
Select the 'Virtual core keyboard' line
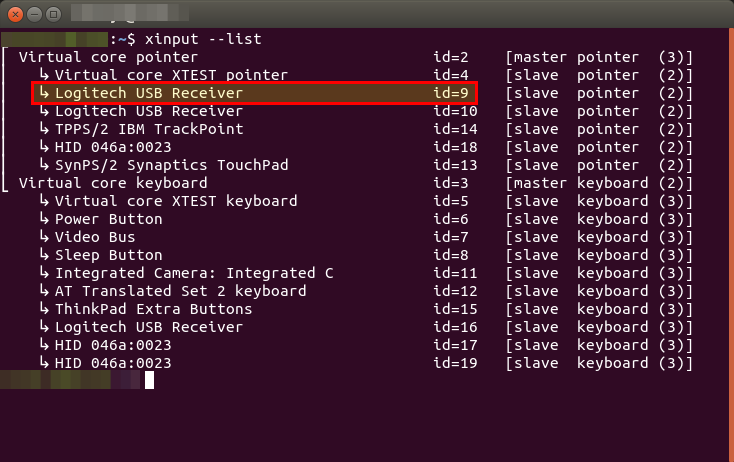coord(113,183)
